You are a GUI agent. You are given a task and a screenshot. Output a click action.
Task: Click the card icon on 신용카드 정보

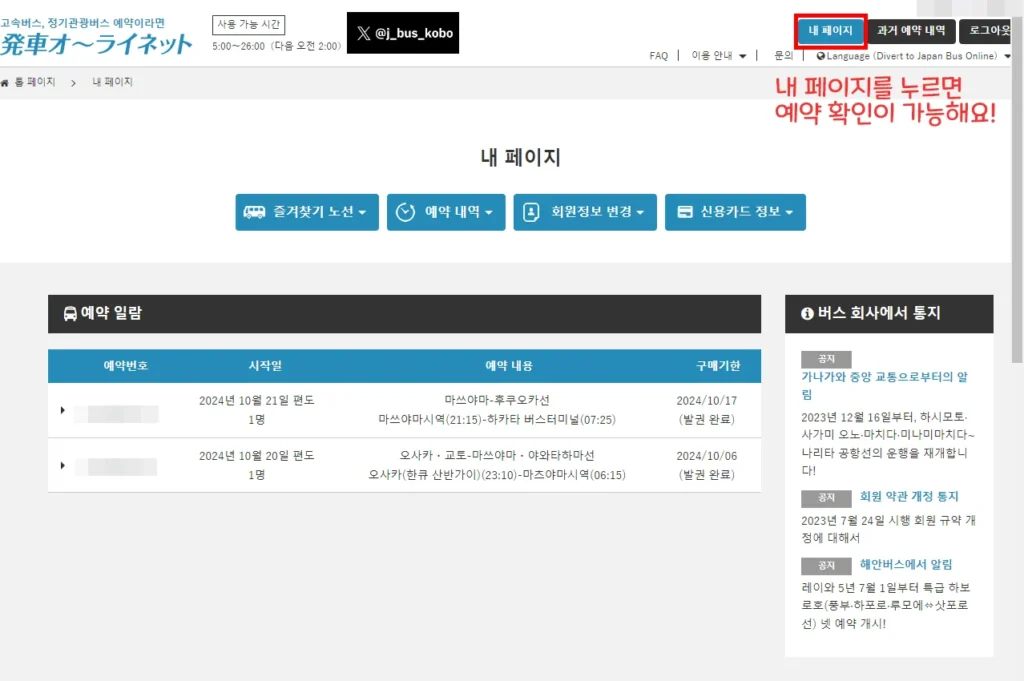[685, 212]
